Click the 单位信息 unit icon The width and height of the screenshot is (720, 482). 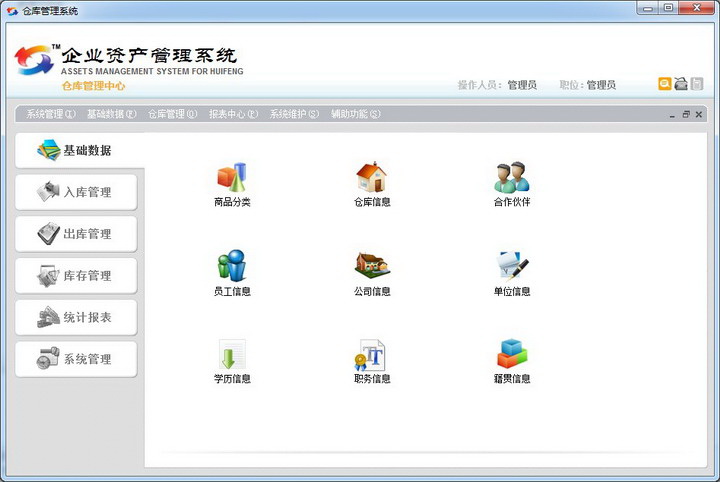511,266
